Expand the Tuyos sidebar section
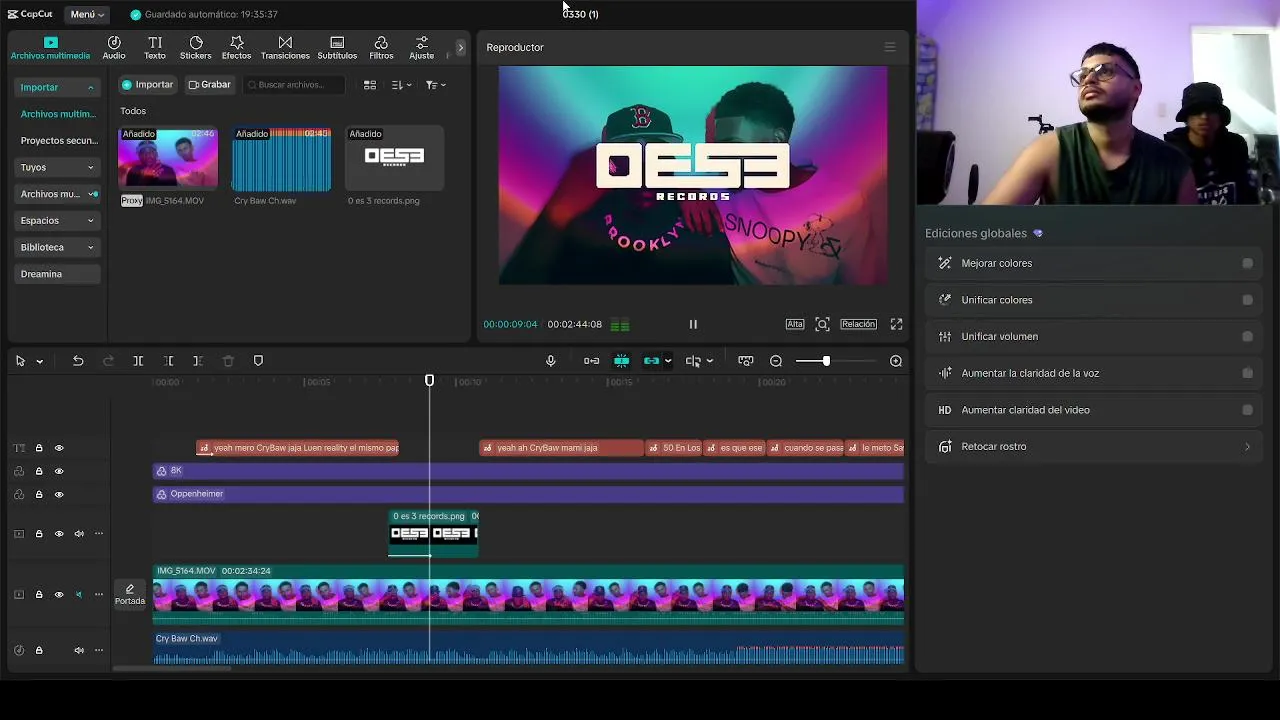This screenshot has height=720, width=1280. click(x=90, y=168)
